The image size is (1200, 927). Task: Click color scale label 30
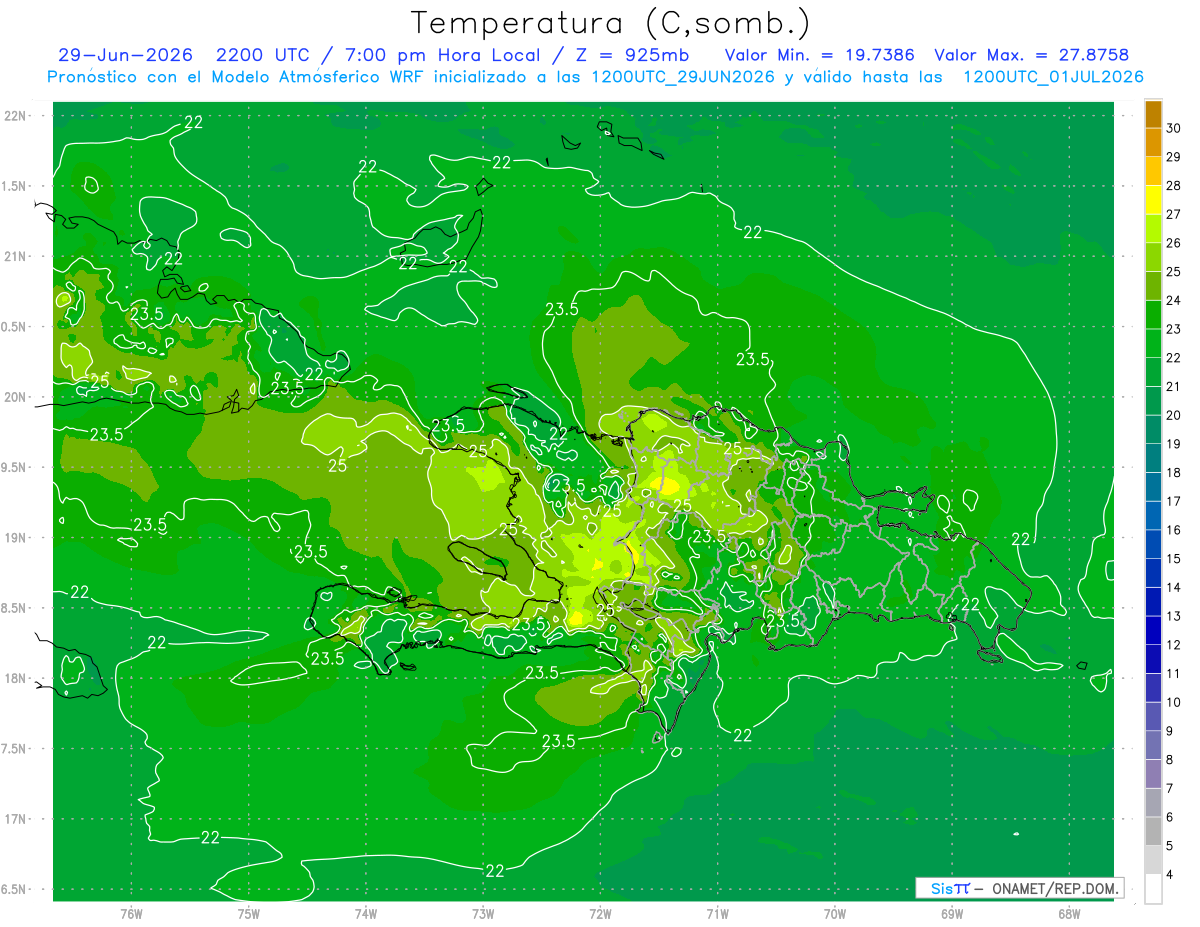[1174, 128]
